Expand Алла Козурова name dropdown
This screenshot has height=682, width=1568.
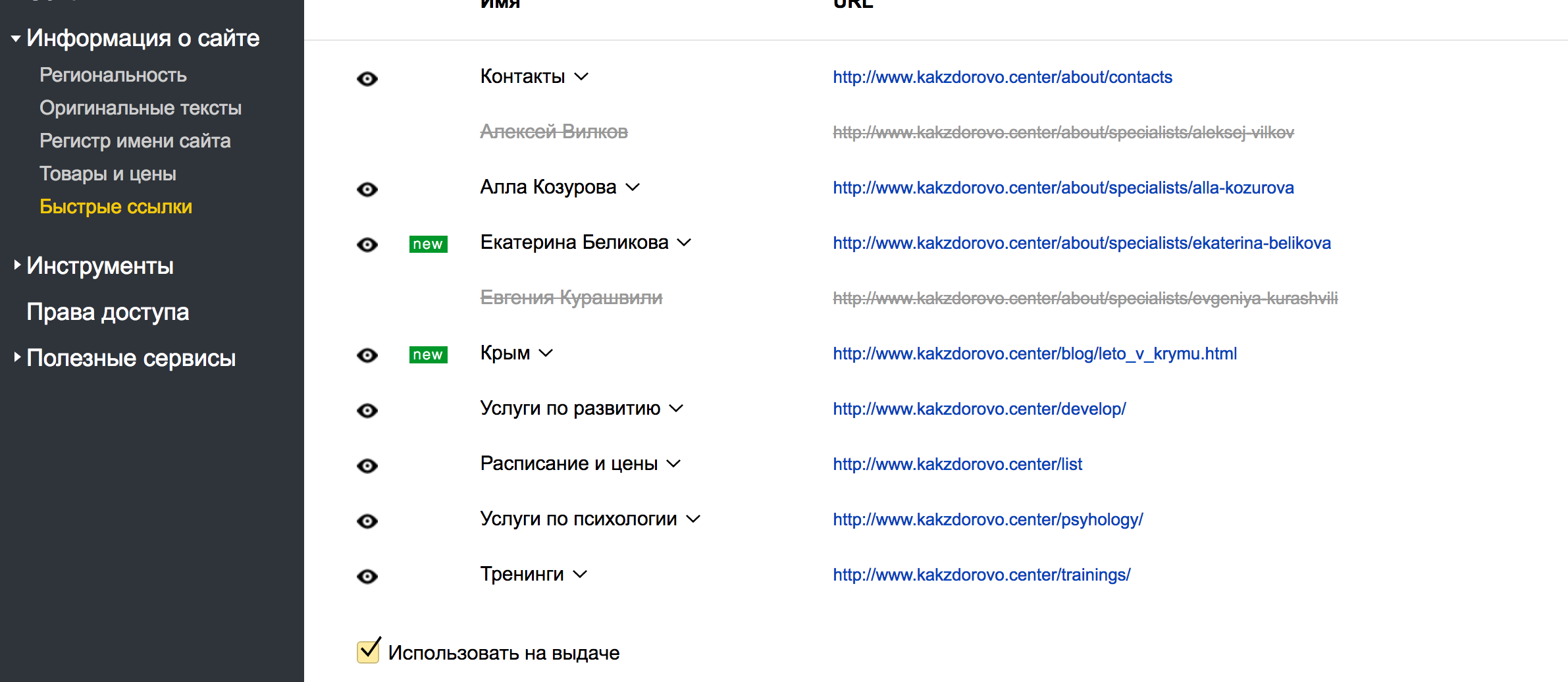pos(633,188)
